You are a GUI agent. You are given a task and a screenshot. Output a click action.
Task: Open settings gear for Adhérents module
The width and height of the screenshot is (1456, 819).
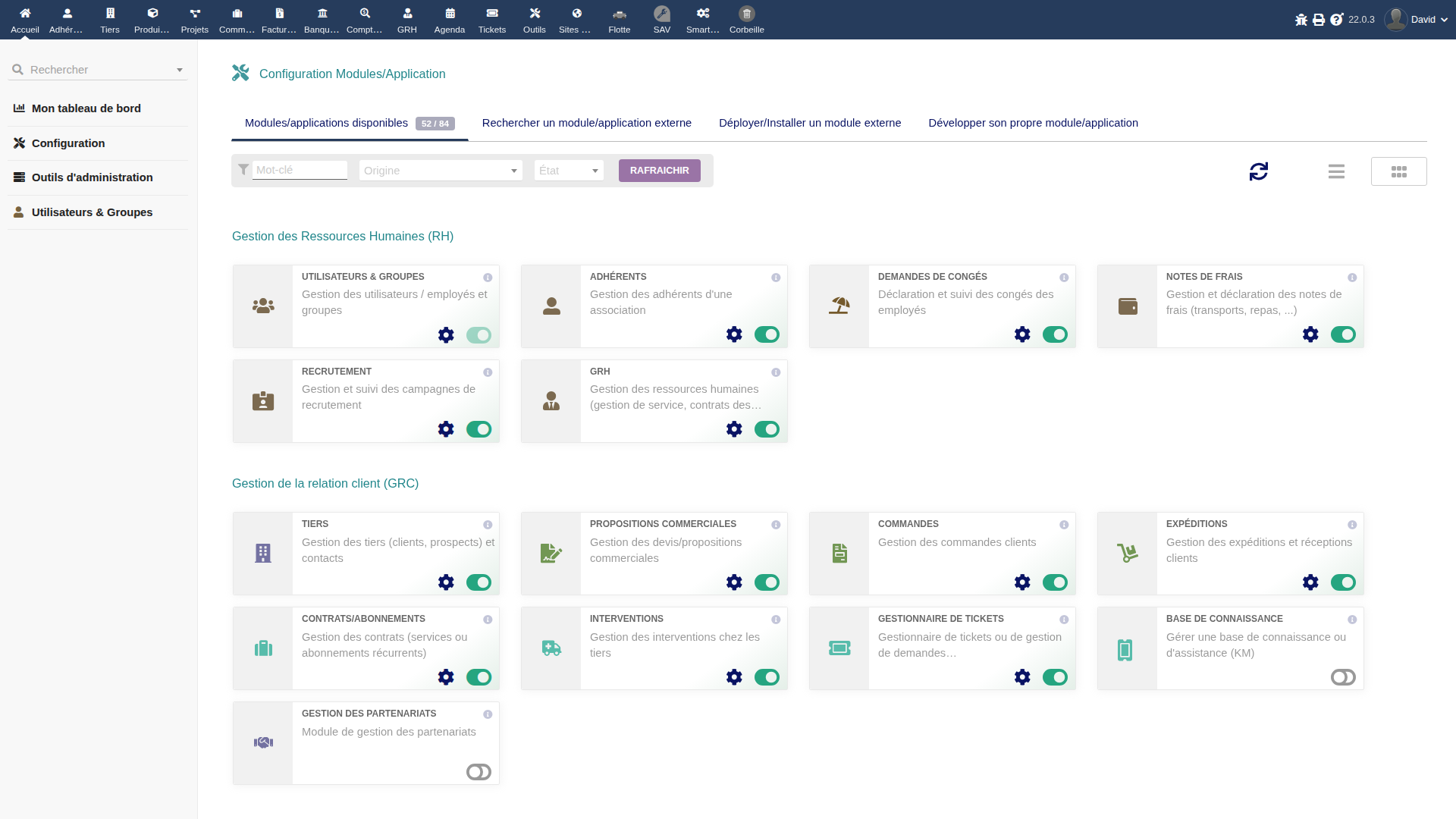tap(733, 334)
